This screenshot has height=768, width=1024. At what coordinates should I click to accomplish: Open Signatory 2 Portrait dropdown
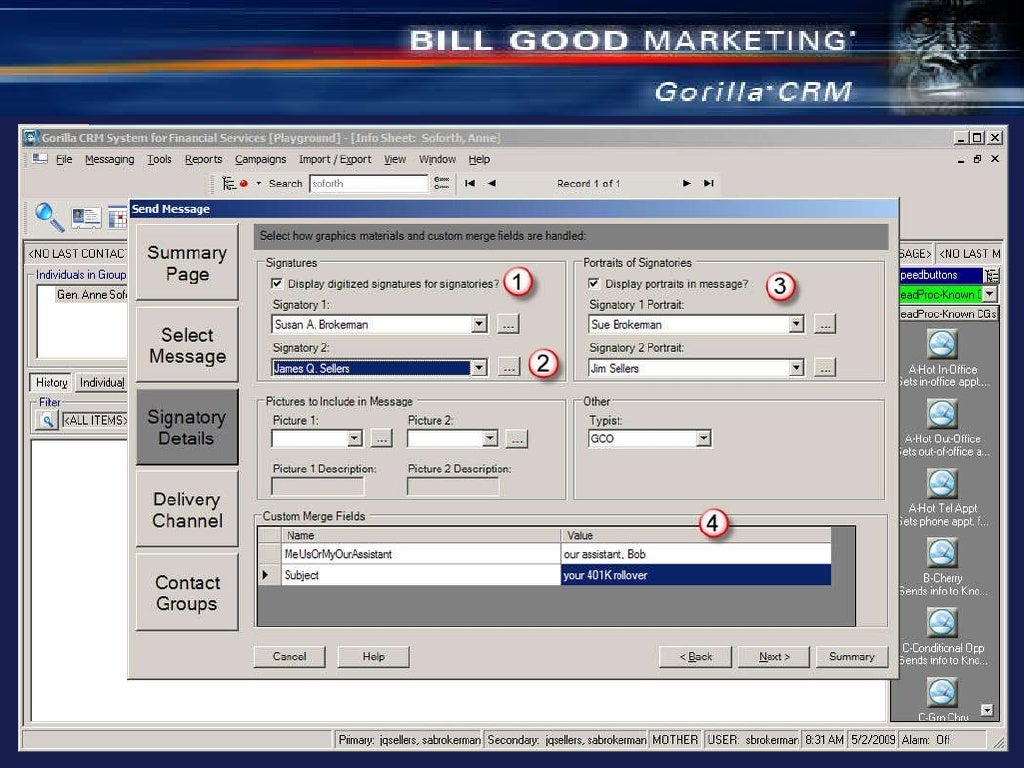[795, 368]
